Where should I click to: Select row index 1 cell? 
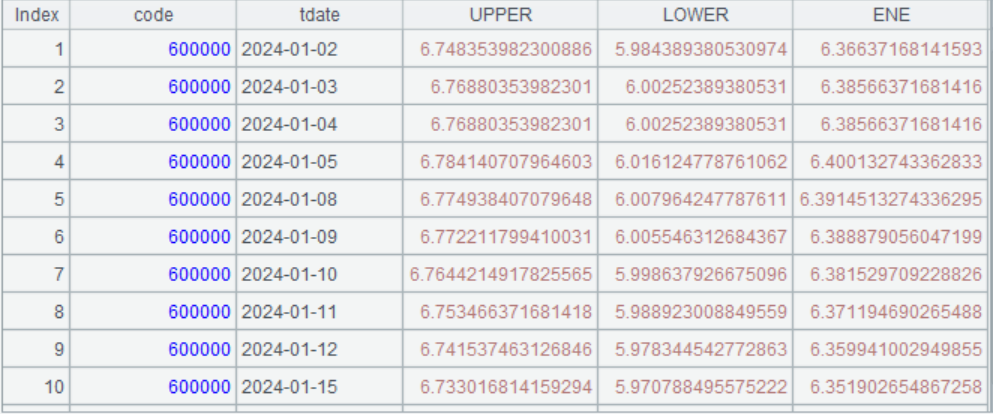point(36,49)
